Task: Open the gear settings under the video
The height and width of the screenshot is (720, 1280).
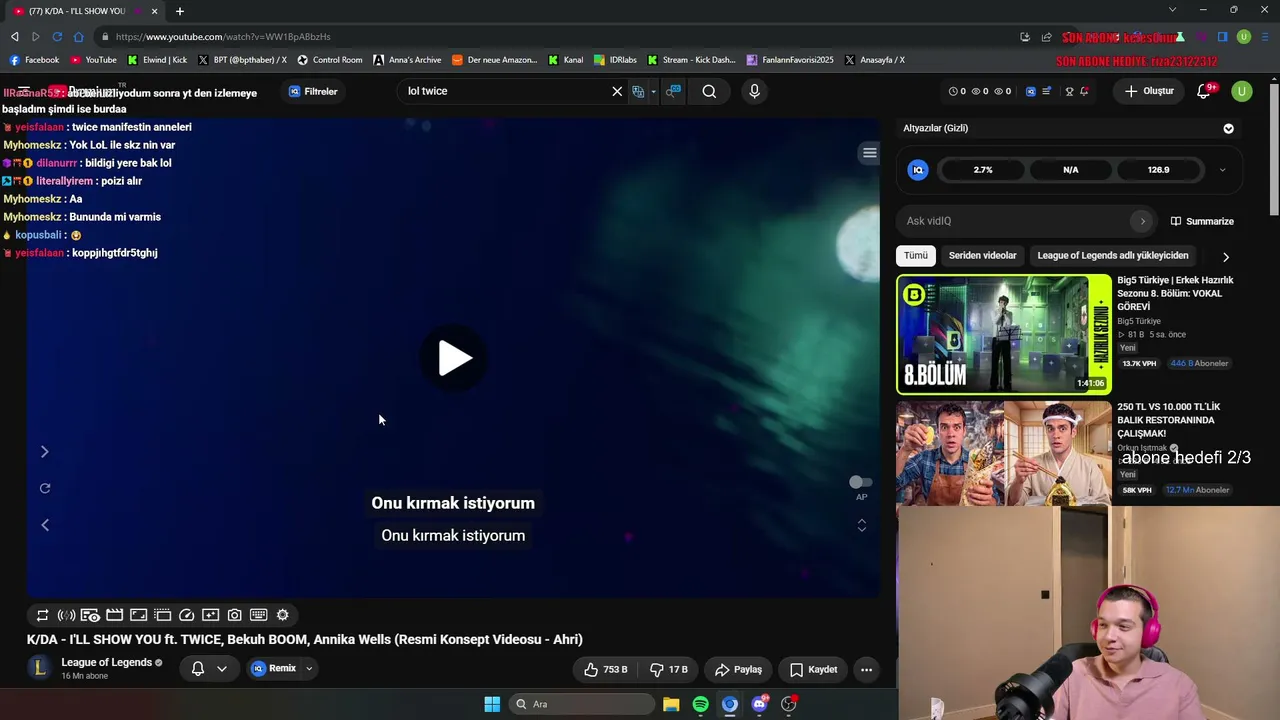Action: [x=282, y=615]
